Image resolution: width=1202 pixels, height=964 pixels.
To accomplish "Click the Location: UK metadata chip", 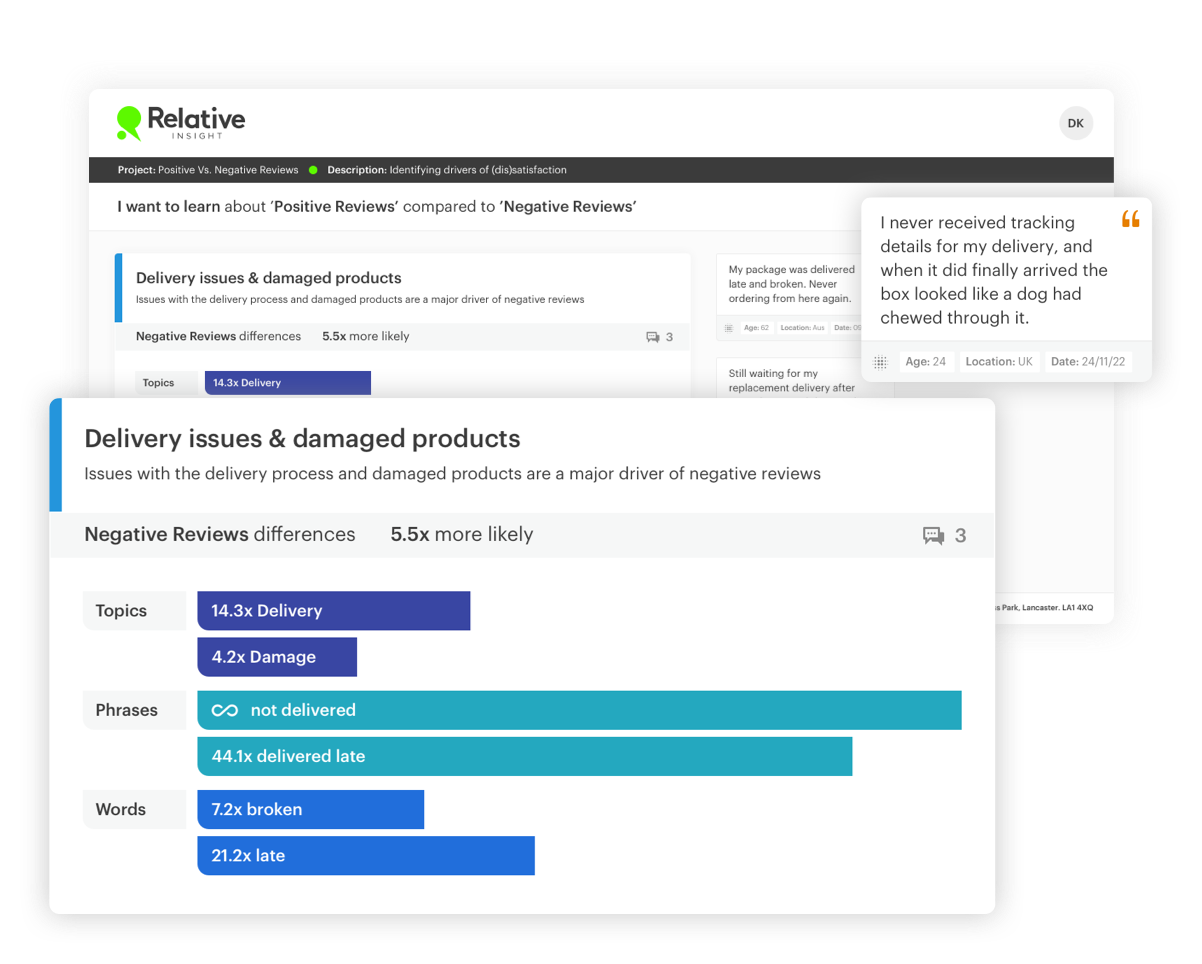I will click(999, 361).
